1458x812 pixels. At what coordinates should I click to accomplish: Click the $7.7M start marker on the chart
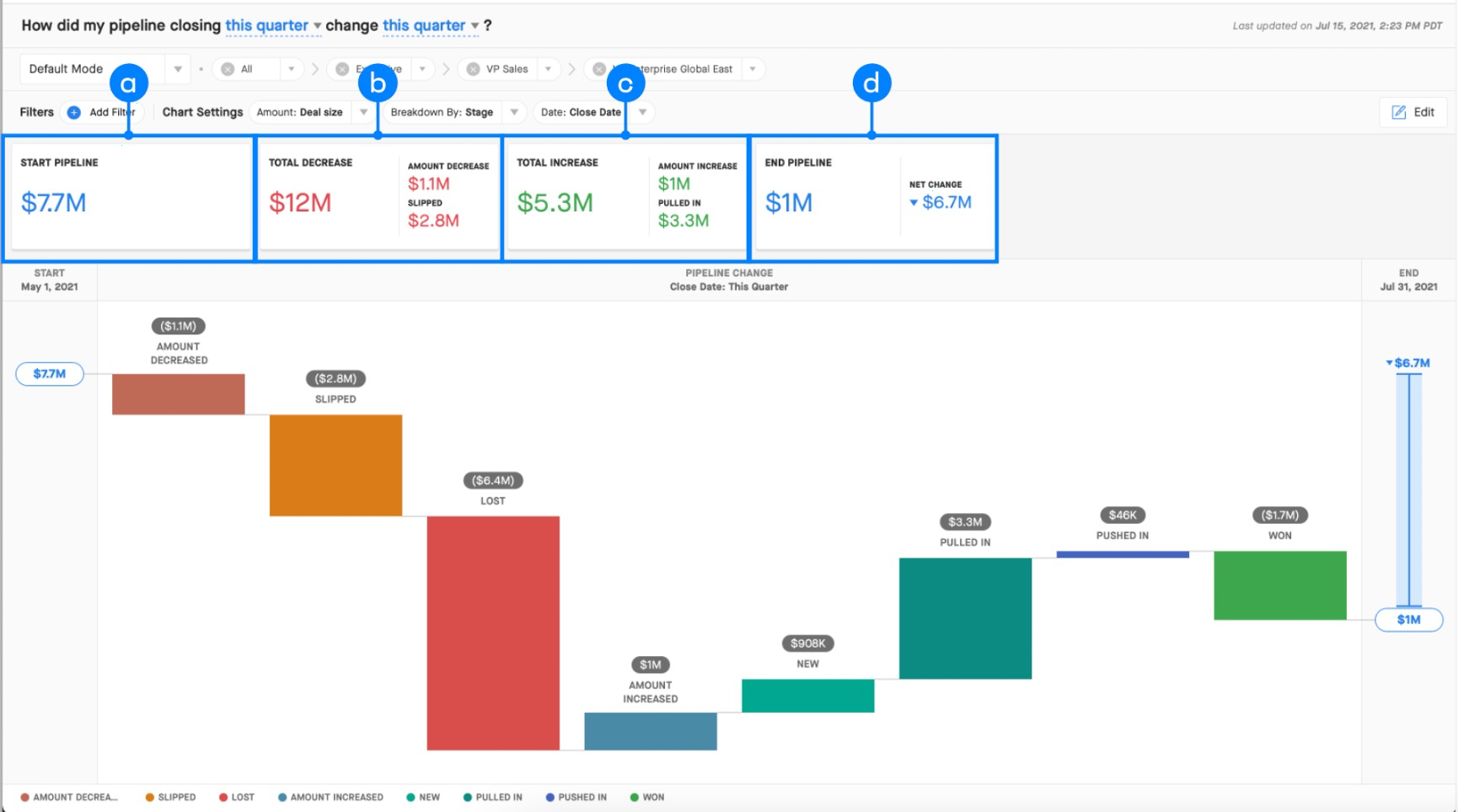(x=50, y=374)
